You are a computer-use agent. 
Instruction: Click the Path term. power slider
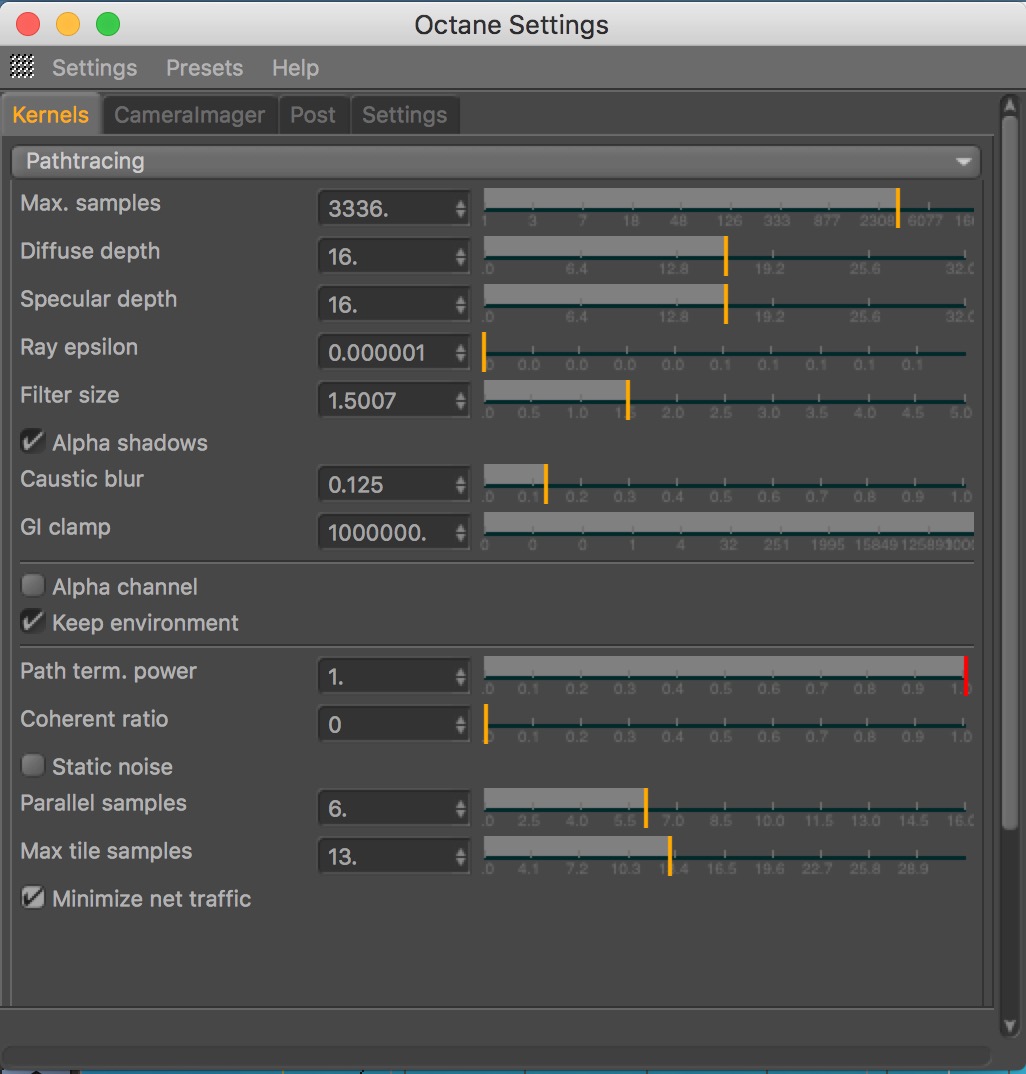point(729,677)
